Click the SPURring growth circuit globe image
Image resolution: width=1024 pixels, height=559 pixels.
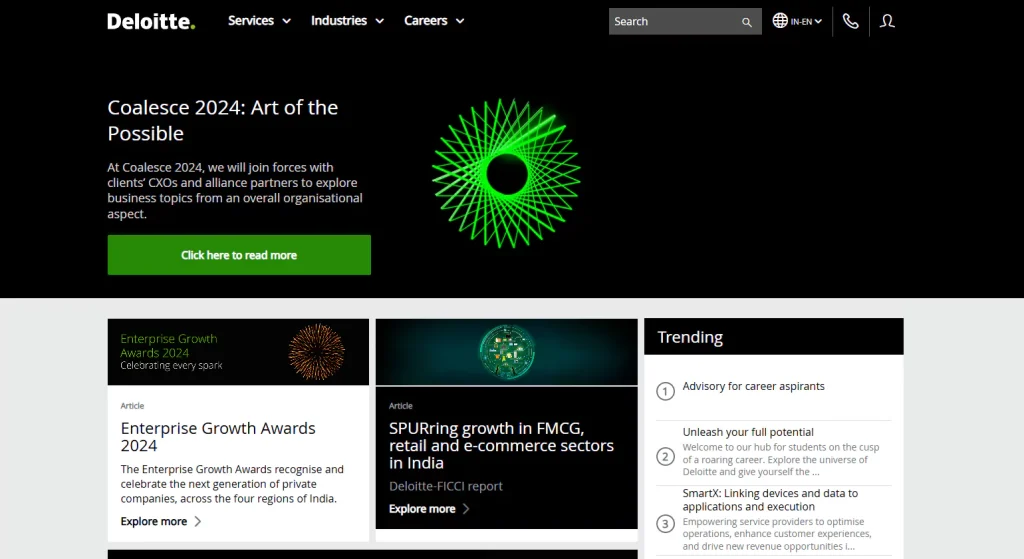tap(507, 352)
